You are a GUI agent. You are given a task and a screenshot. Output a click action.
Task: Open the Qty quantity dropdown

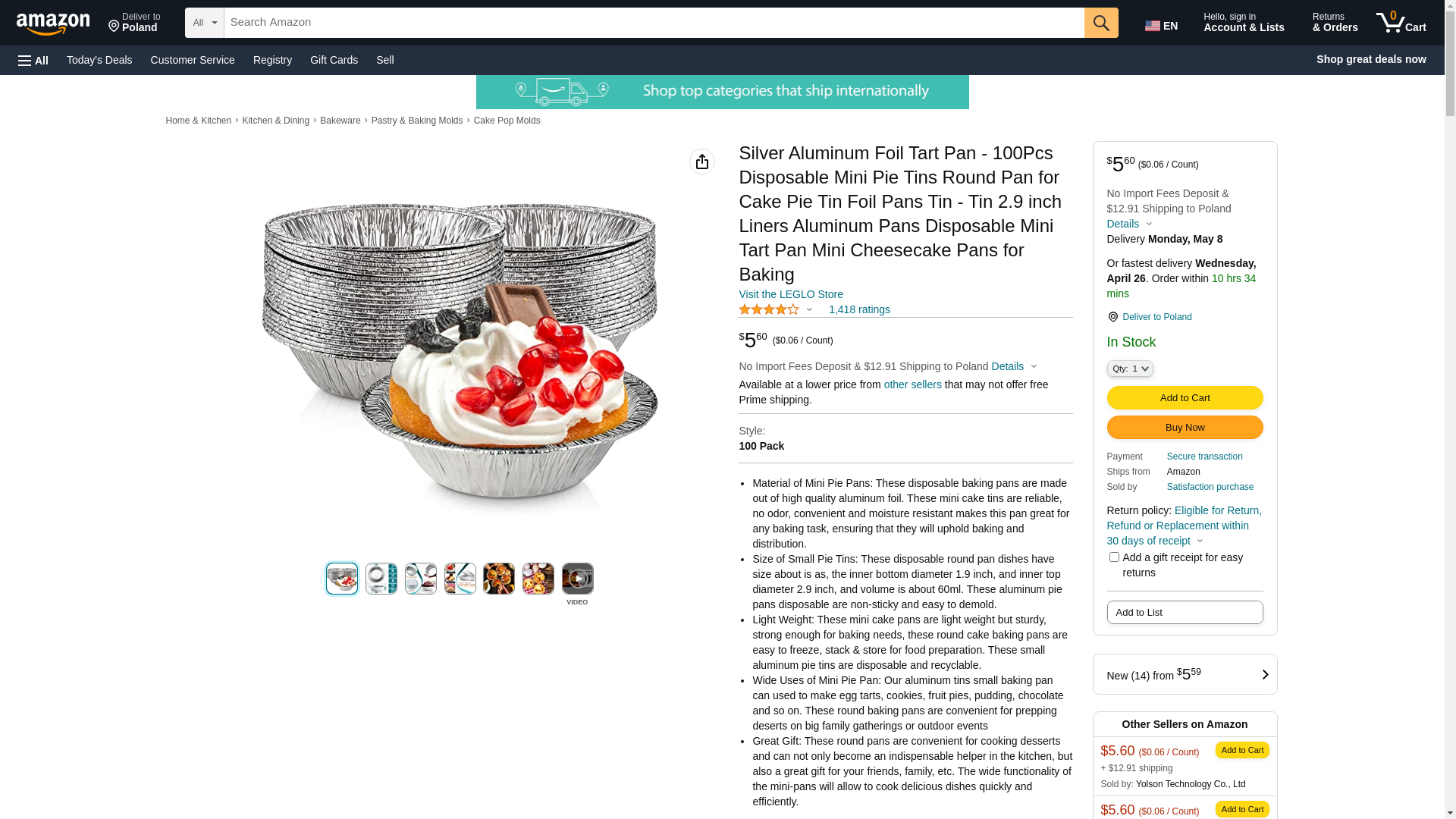(1129, 369)
